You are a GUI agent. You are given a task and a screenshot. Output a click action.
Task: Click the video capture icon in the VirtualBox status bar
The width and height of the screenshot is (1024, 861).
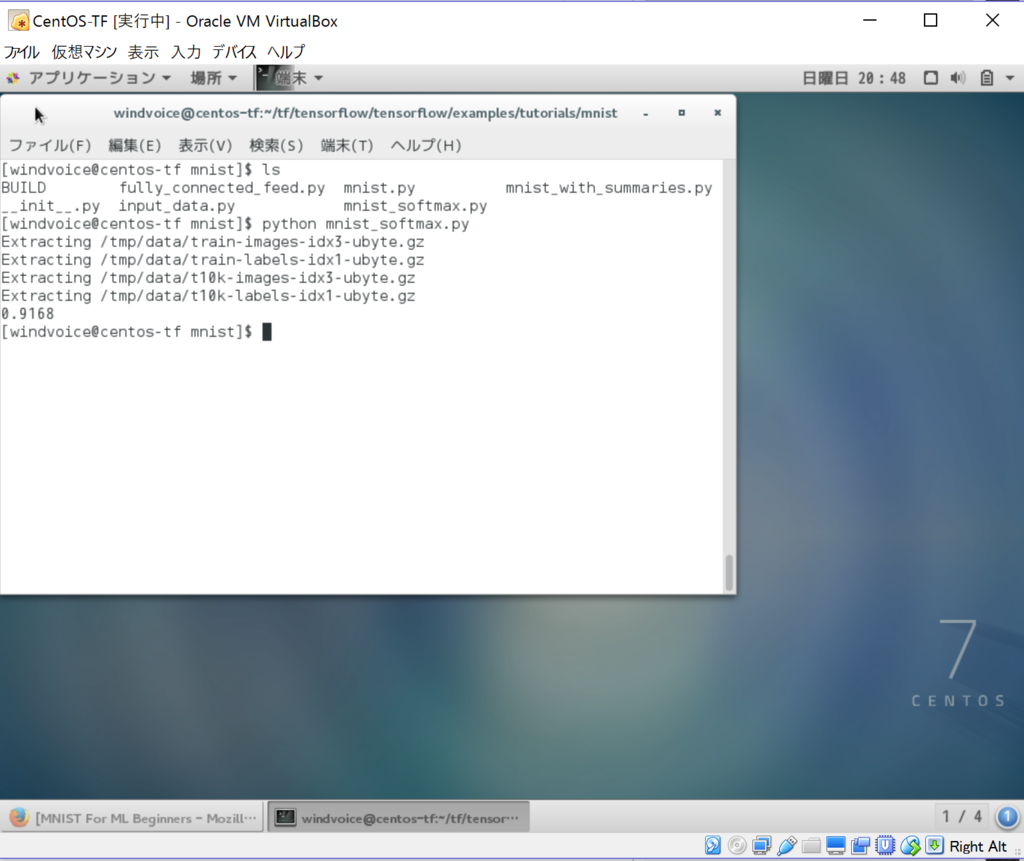coord(861,846)
